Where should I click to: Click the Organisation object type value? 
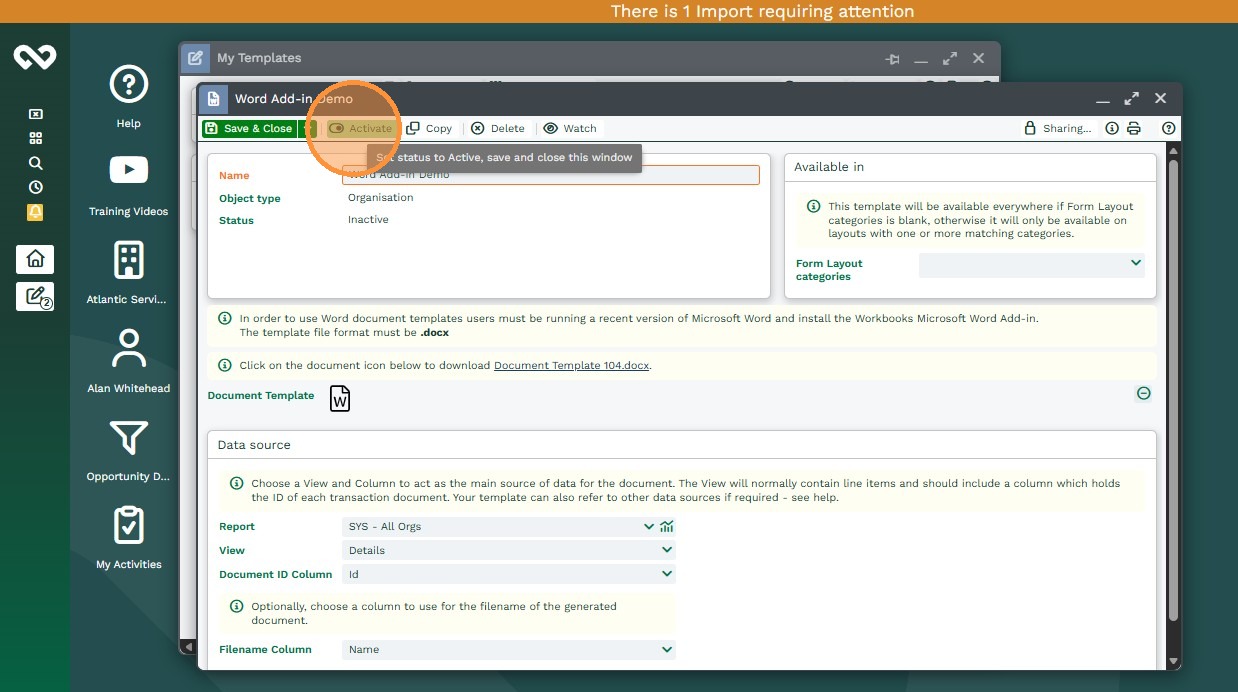(381, 198)
